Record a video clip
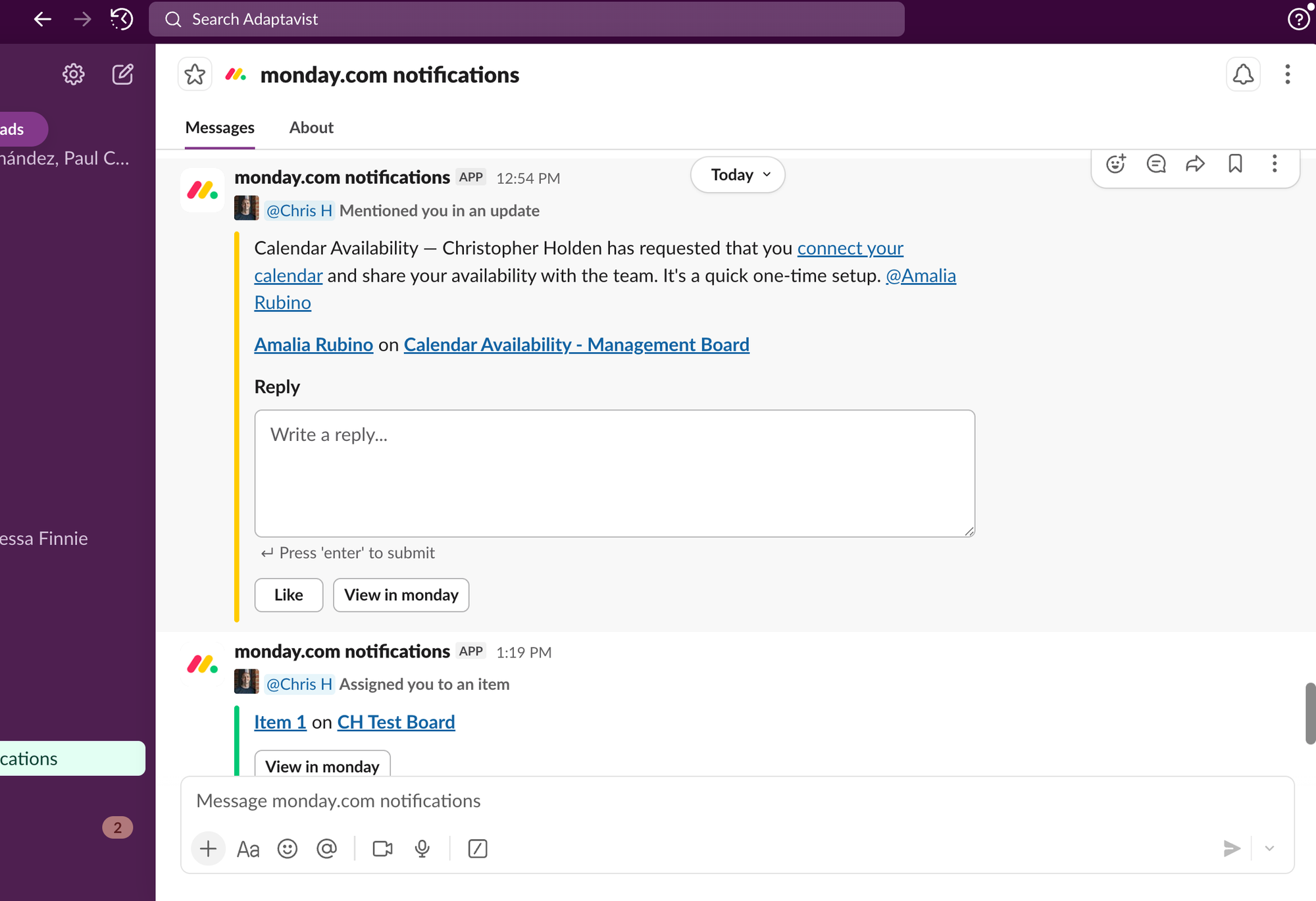This screenshot has width=1316, height=901. pyautogui.click(x=382, y=849)
